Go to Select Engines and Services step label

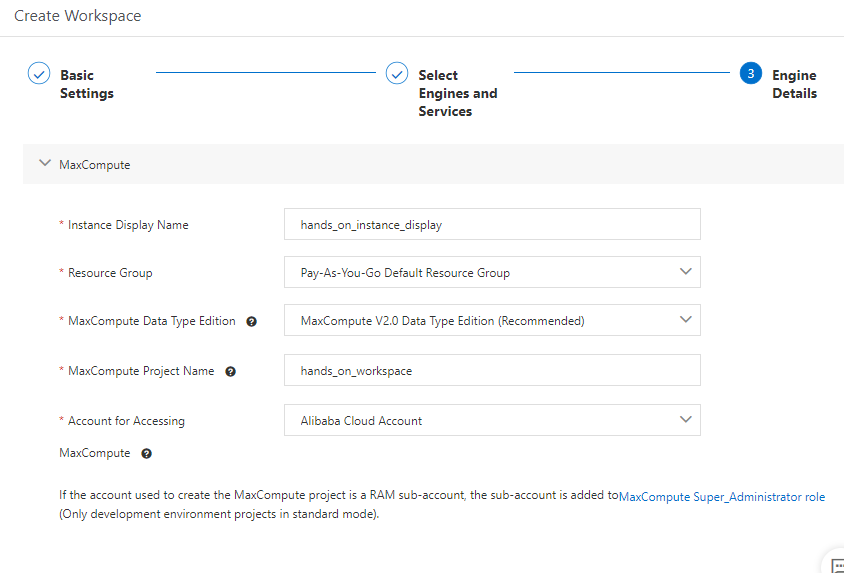point(457,93)
